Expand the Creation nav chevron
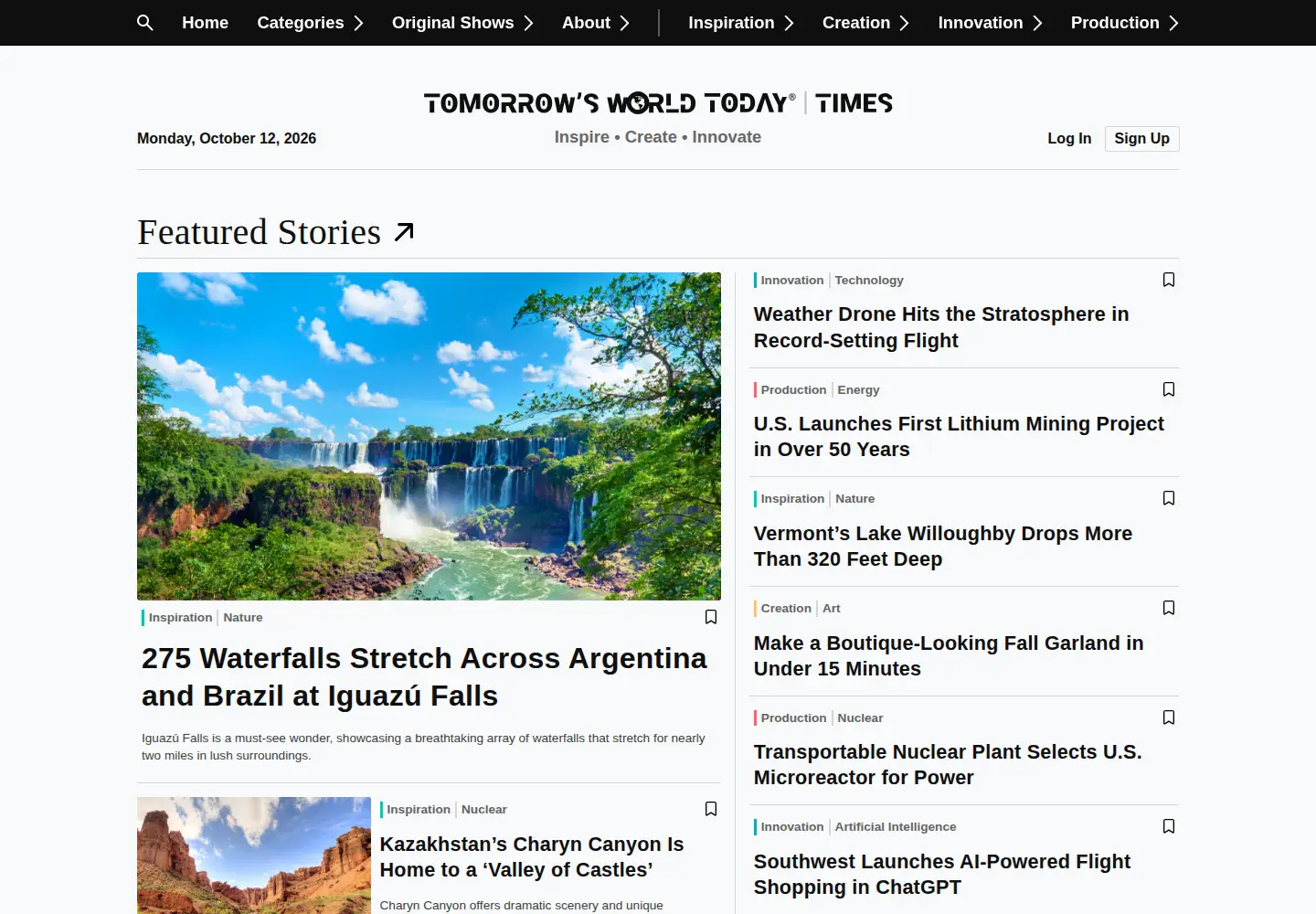Viewport: 1316px width, 914px height. pos(904,23)
